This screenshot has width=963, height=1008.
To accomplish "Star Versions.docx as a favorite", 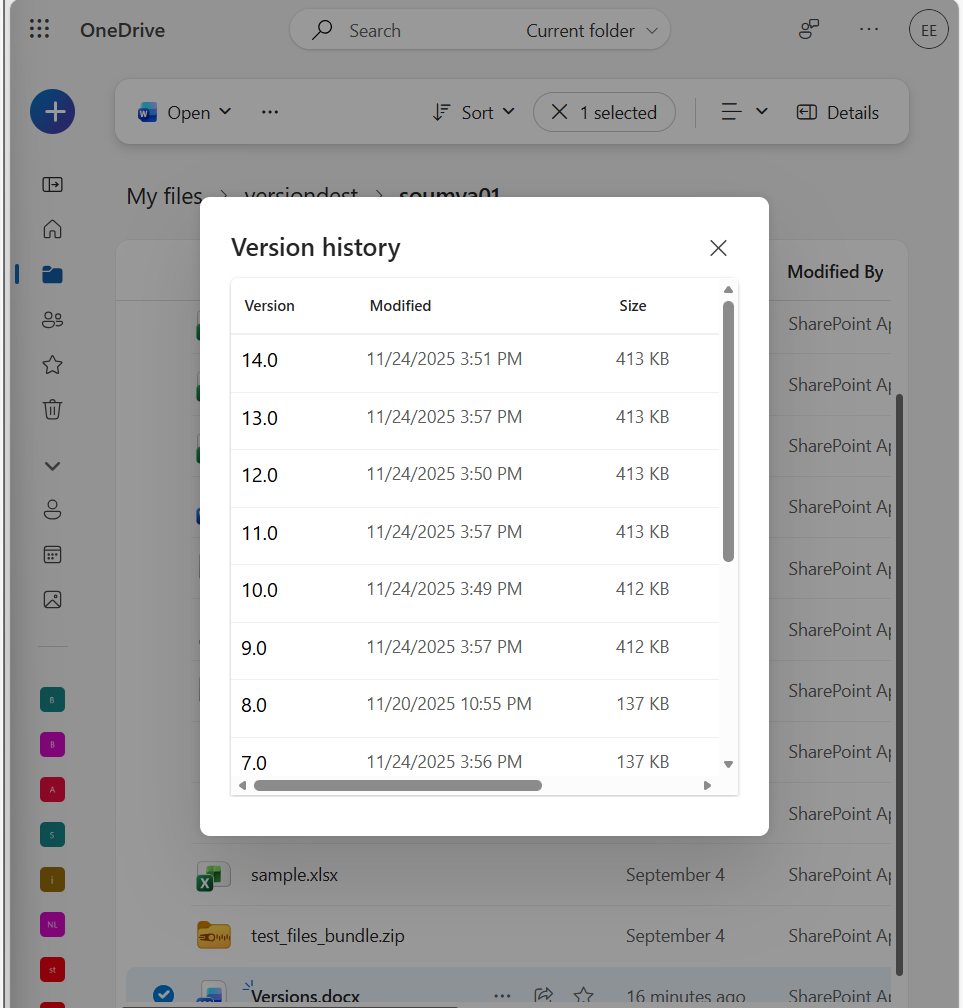I will [583, 996].
